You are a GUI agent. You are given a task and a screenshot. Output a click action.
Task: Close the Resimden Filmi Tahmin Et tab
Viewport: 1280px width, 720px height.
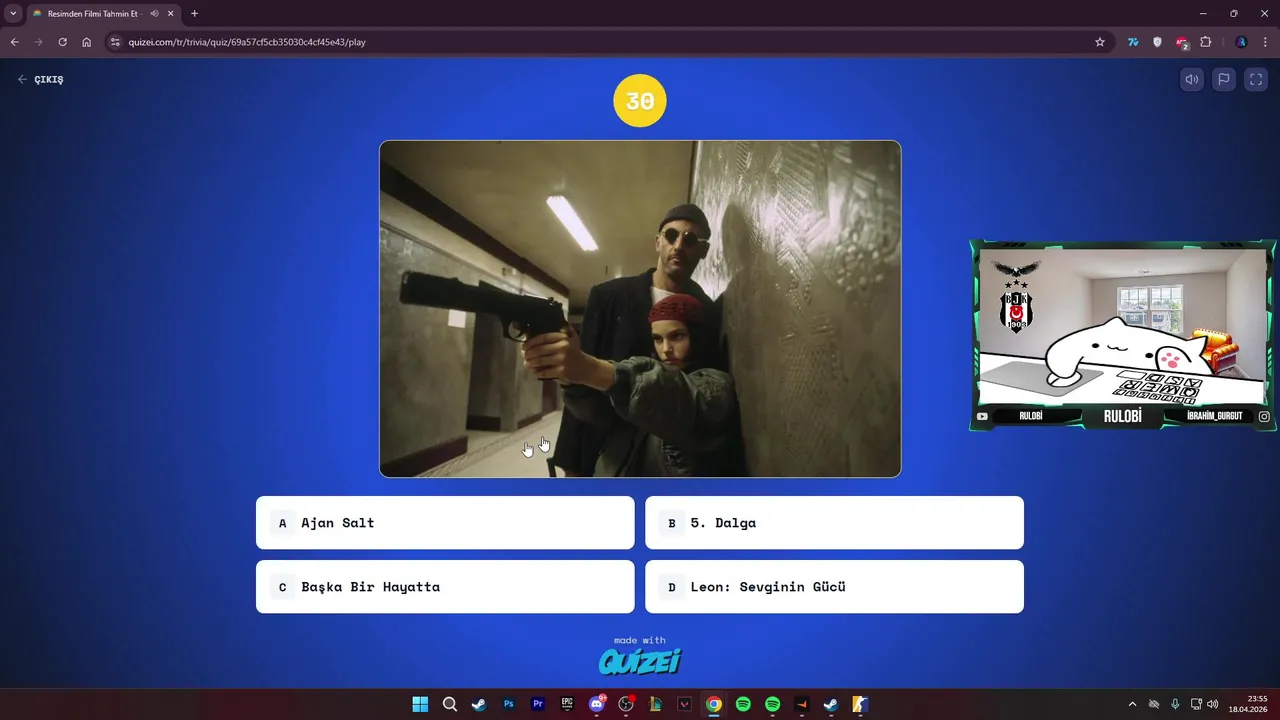[171, 14]
